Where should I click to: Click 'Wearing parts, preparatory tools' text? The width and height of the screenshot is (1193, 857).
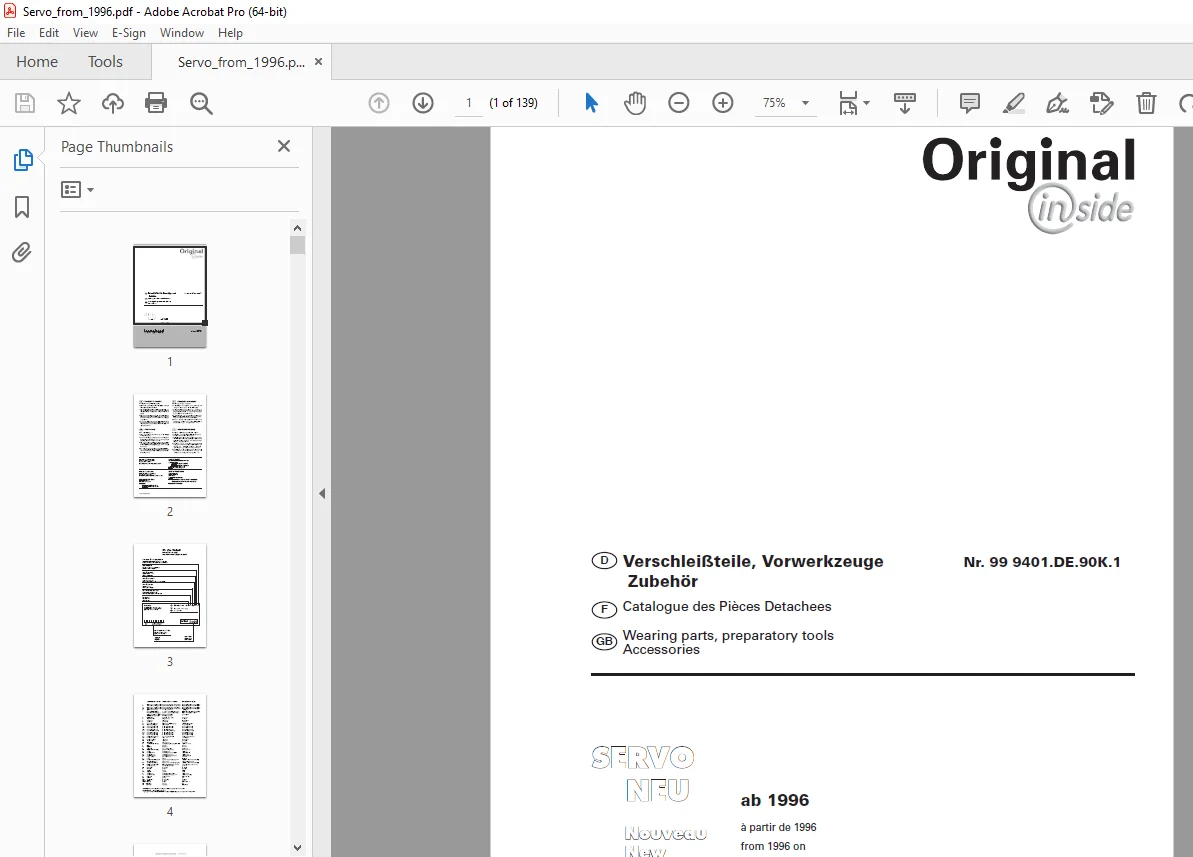coord(728,635)
